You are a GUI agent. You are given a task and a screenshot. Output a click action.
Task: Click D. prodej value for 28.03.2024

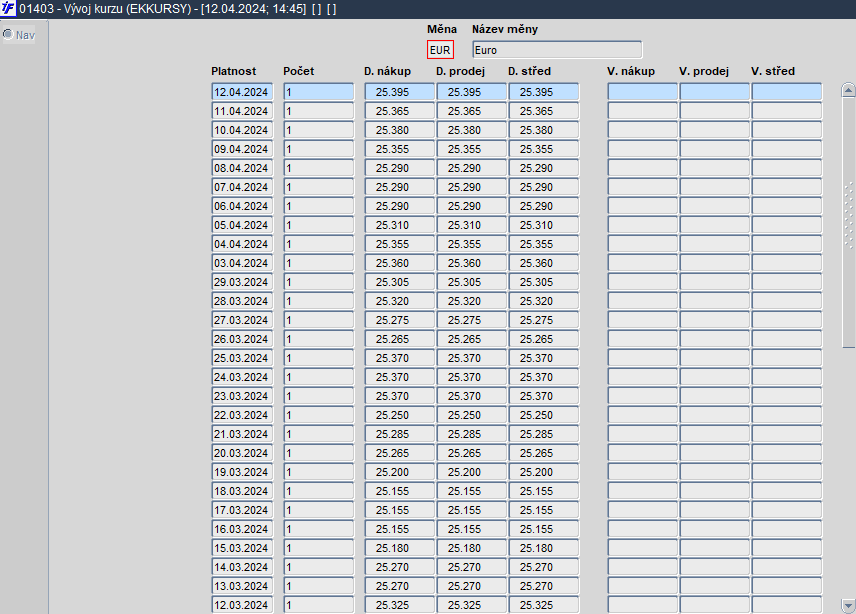coord(472,301)
